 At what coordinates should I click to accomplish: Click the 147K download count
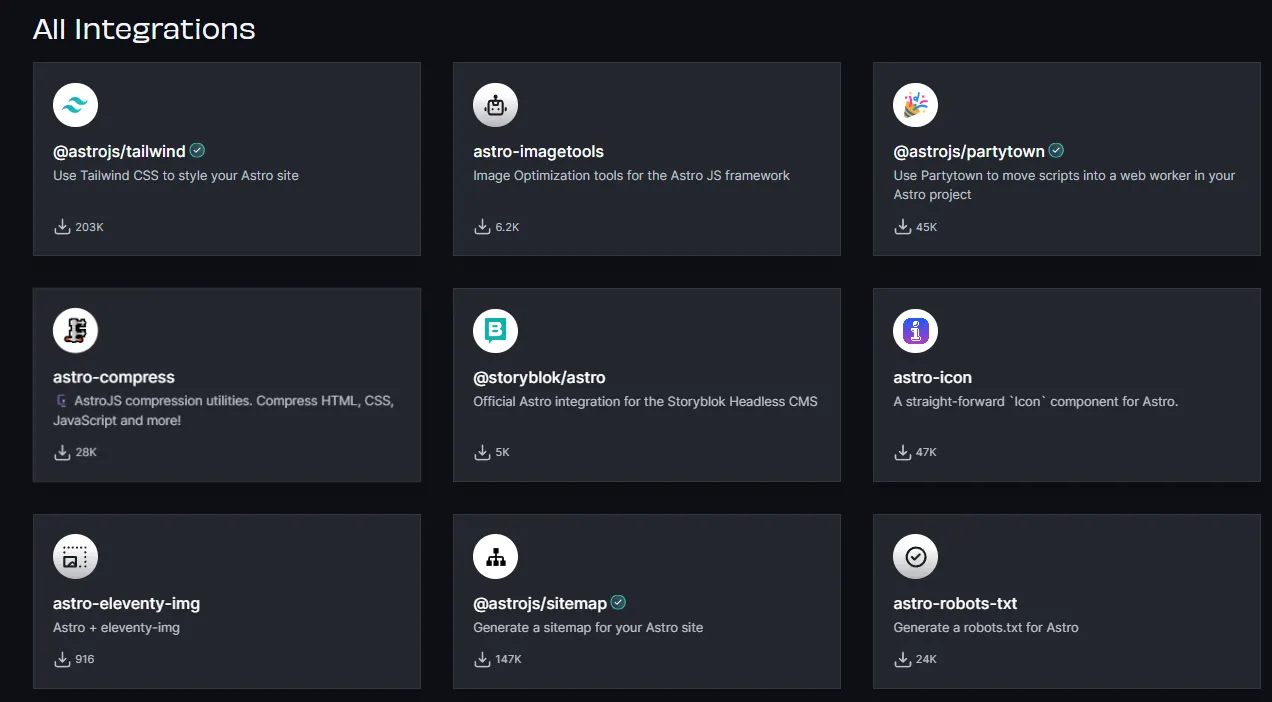tap(508, 660)
